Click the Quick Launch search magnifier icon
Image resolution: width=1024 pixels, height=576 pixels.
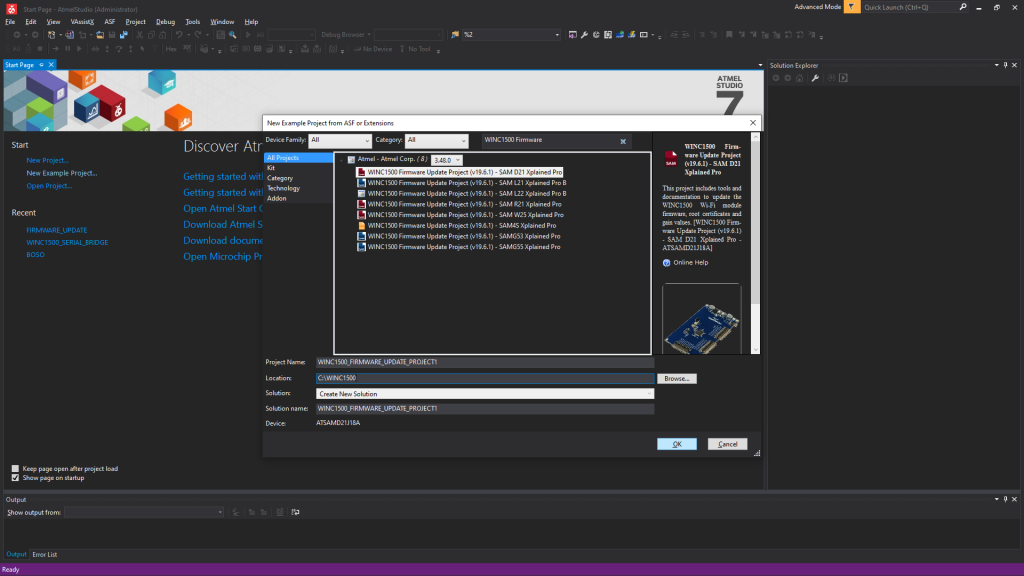963,7
